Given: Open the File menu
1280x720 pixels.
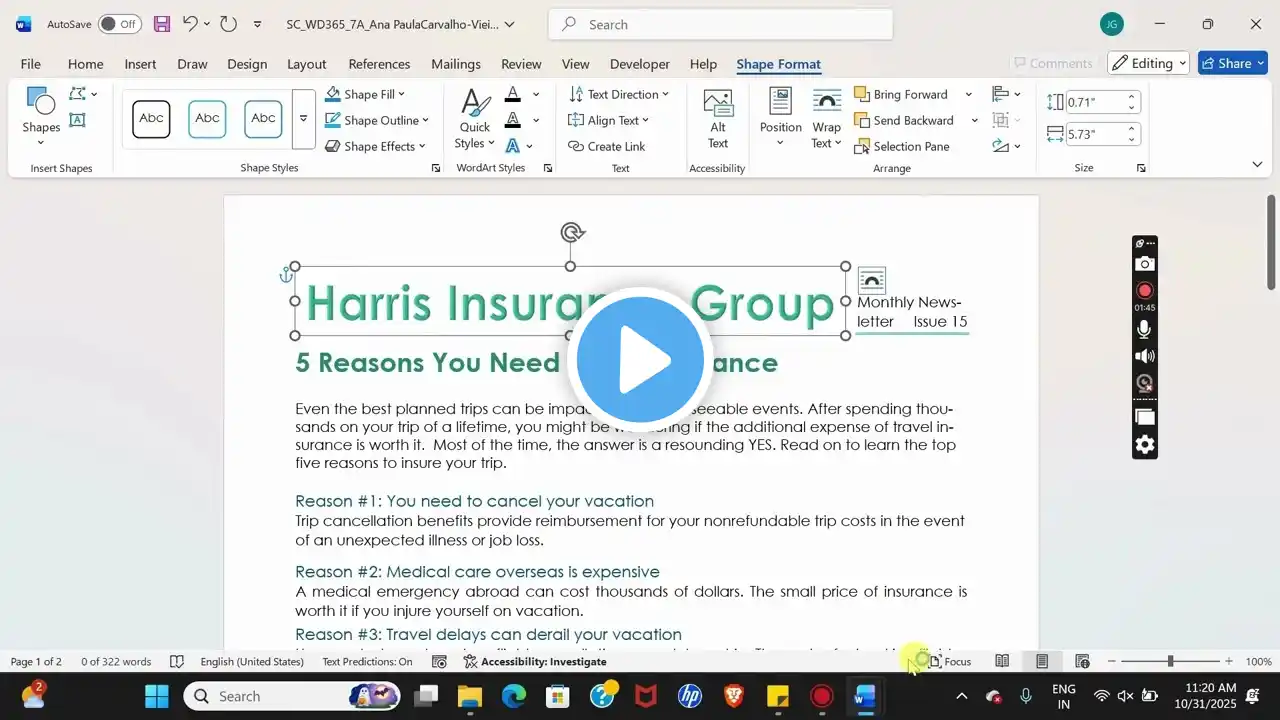Looking at the screenshot, I should click(x=31, y=64).
